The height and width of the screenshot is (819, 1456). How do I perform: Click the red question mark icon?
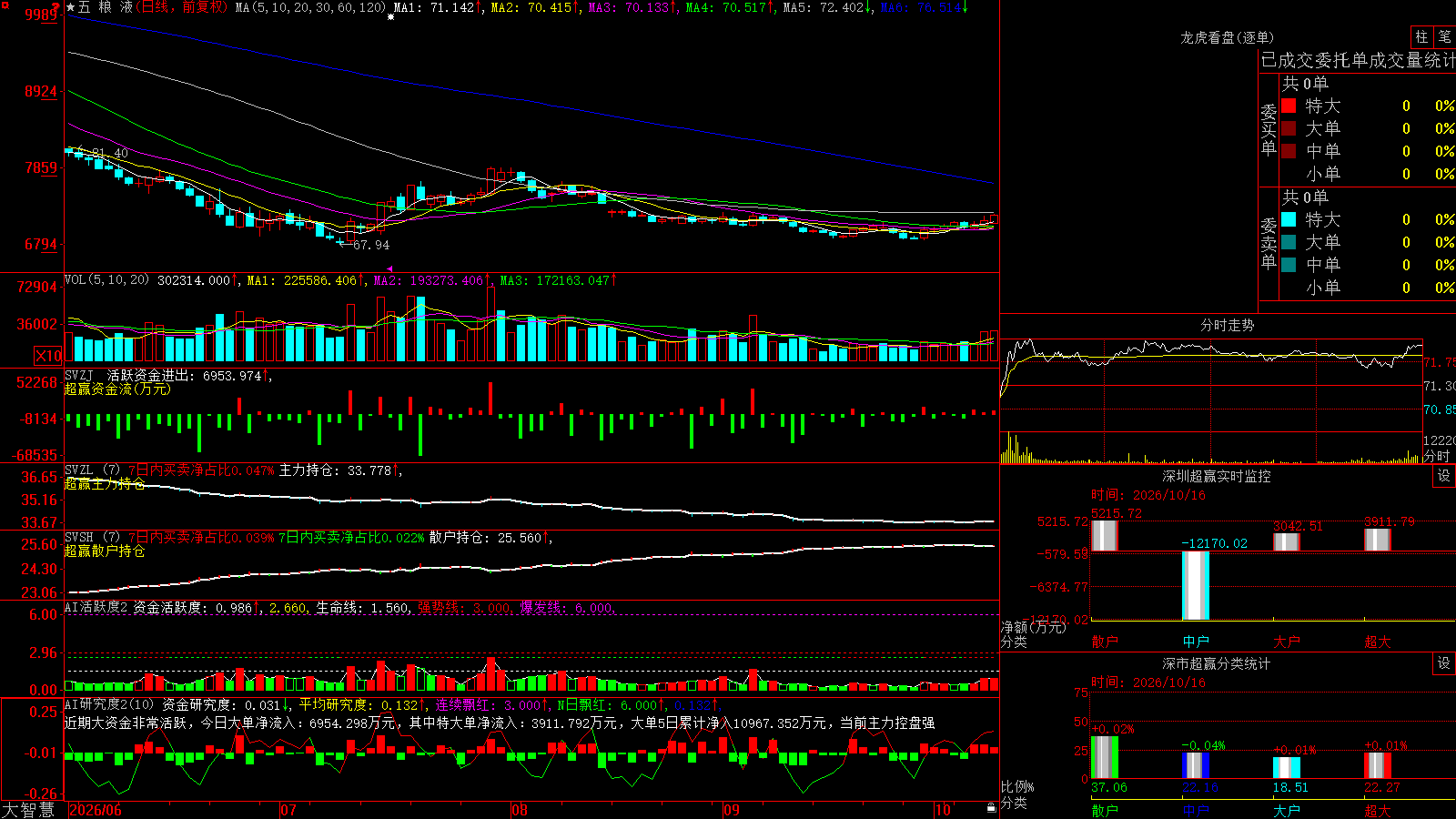(56, 7)
